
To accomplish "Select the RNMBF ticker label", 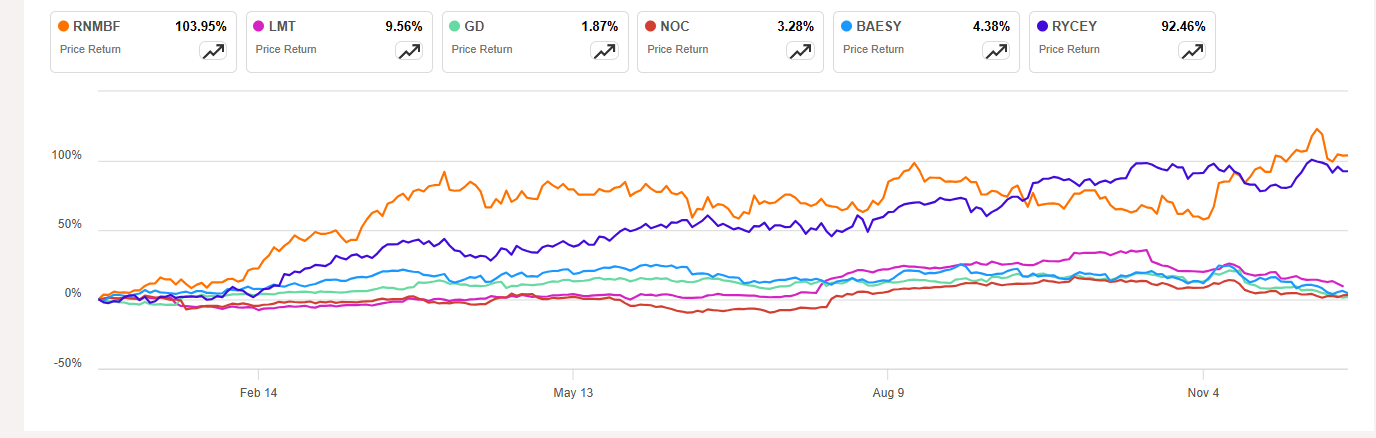I will pyautogui.click(x=97, y=26).
